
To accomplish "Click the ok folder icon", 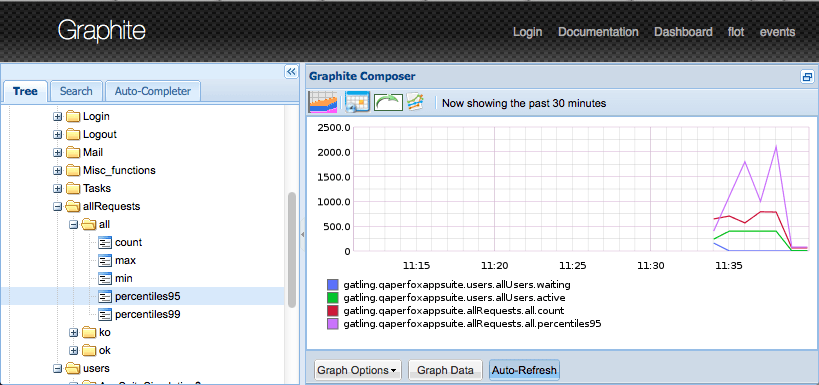I will (x=89, y=350).
